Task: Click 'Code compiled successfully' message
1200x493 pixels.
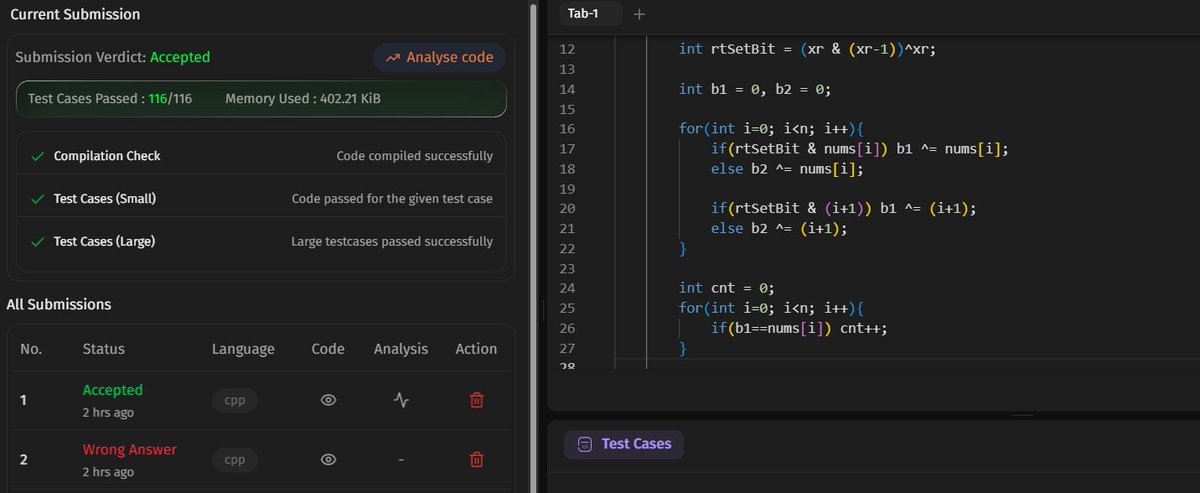Action: [415, 156]
